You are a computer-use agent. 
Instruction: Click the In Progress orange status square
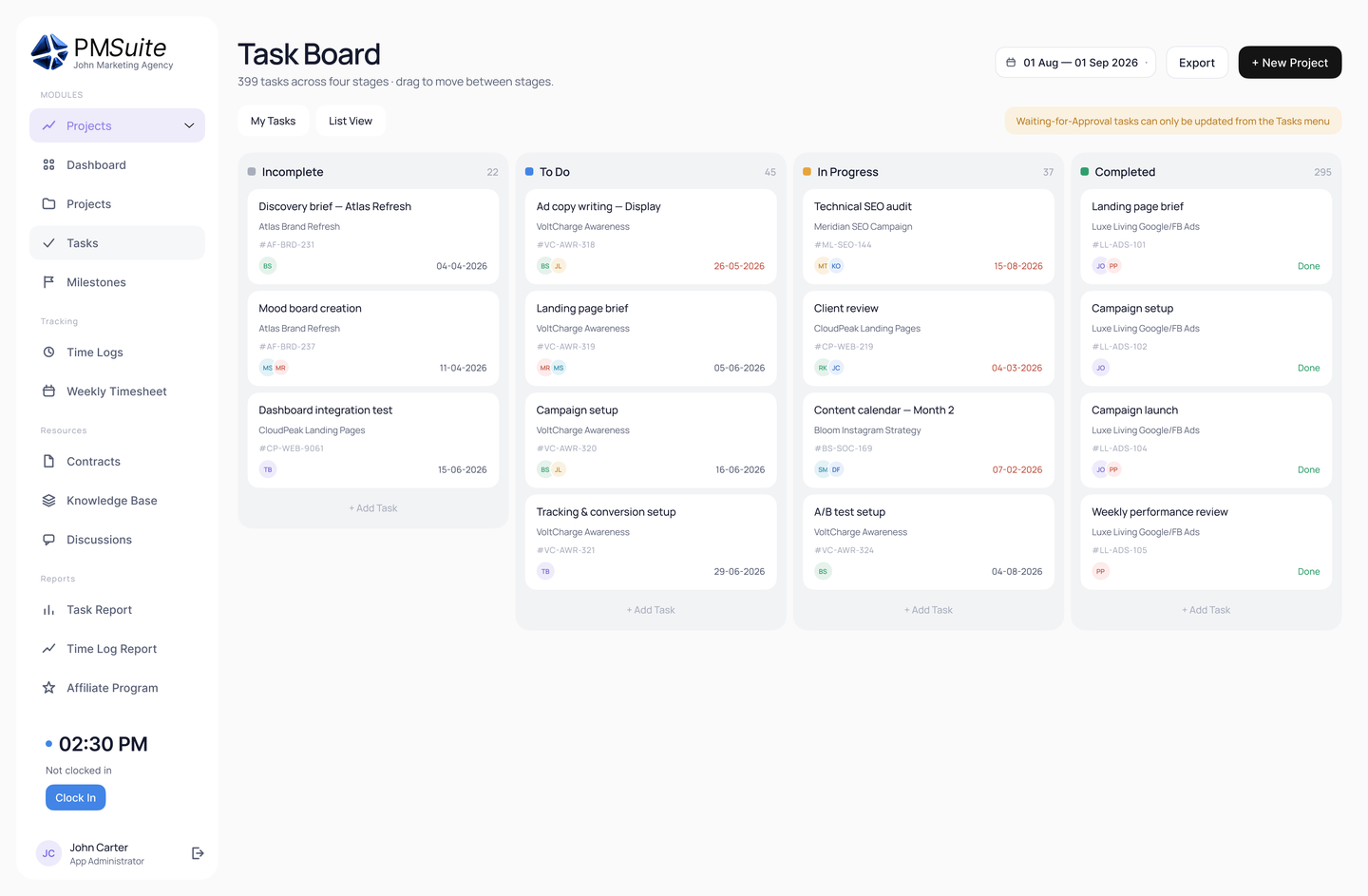point(807,172)
